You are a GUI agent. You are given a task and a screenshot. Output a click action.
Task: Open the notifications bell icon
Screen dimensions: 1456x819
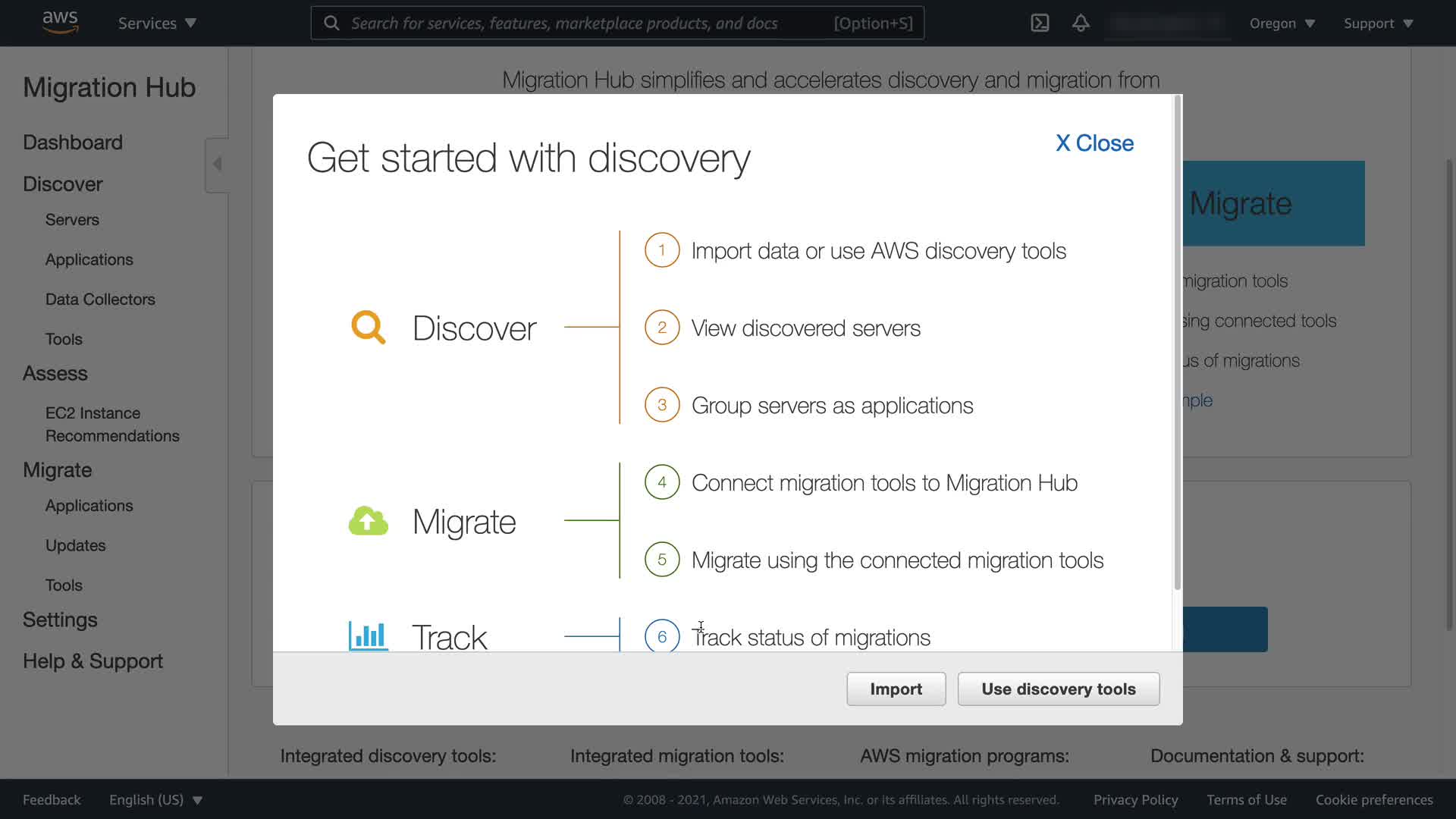coord(1081,23)
